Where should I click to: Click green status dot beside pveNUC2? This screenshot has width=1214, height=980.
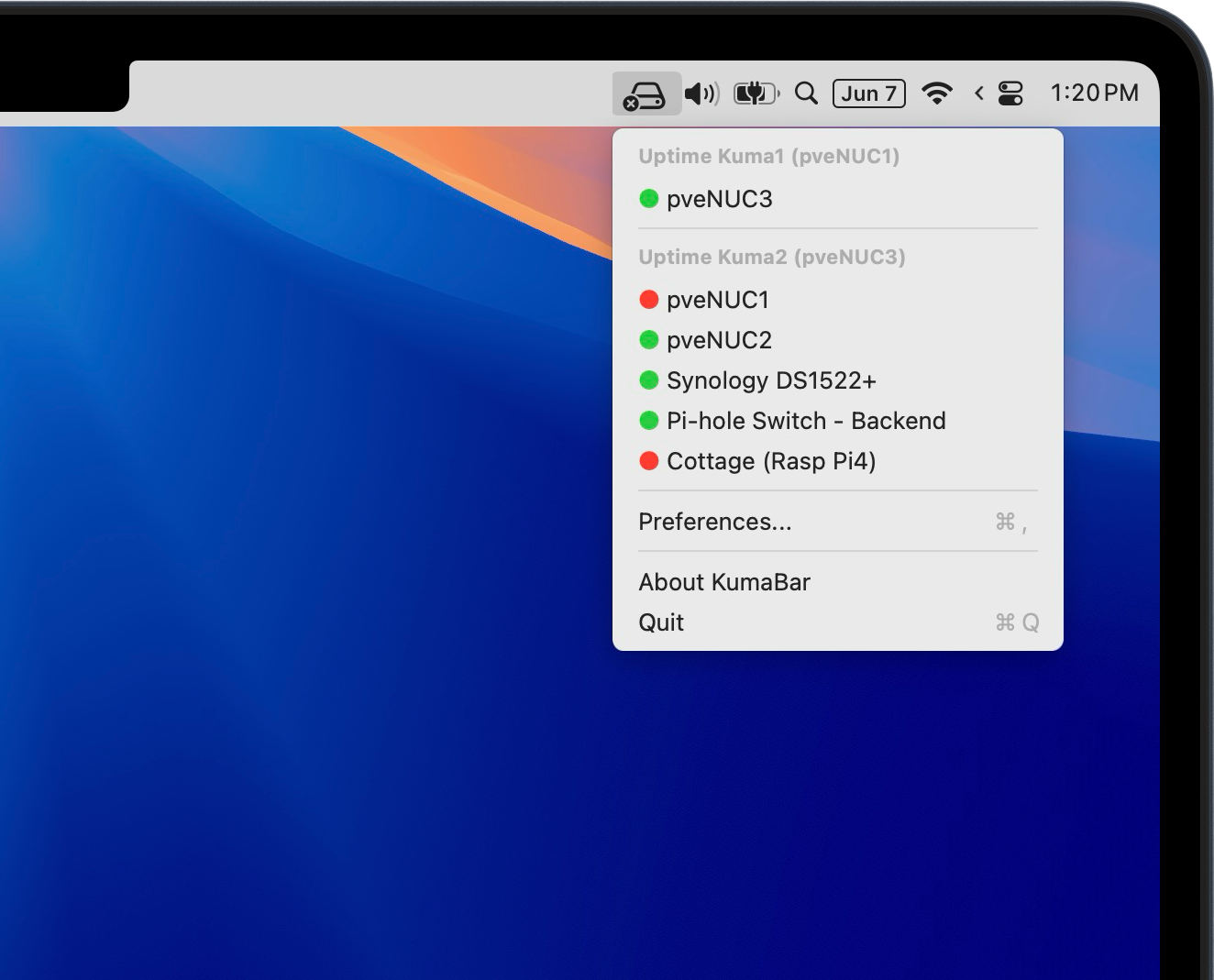tap(649, 339)
